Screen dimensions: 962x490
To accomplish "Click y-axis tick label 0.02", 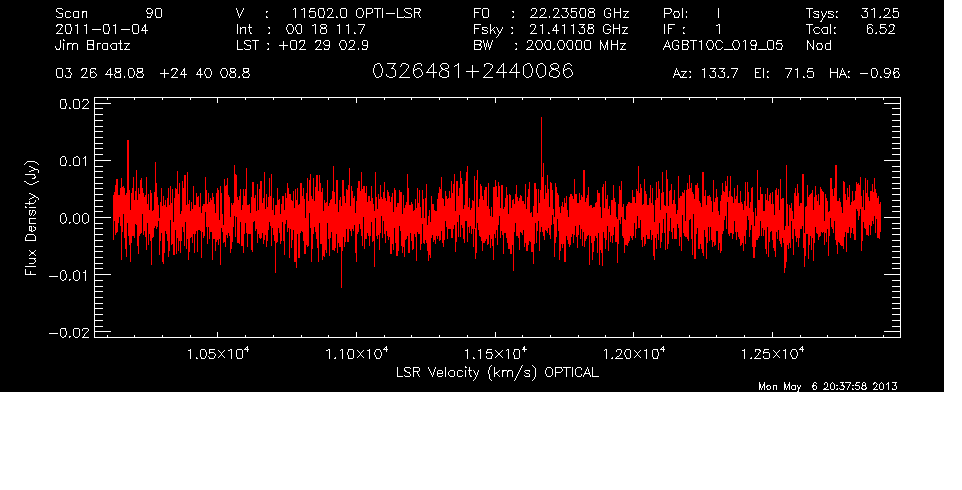I will click(74, 104).
